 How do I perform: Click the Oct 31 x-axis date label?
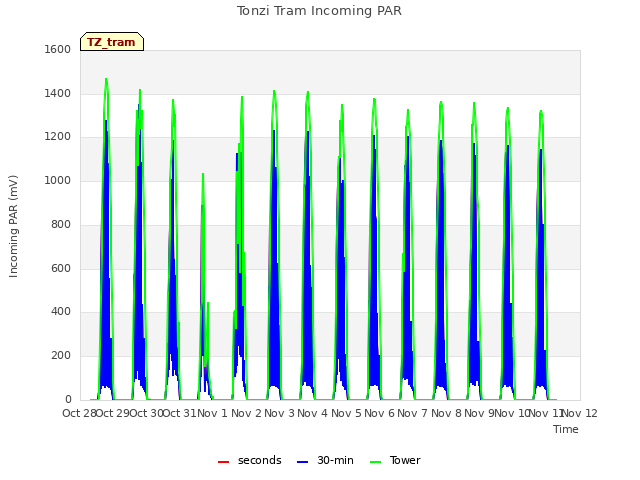(x=180, y=413)
